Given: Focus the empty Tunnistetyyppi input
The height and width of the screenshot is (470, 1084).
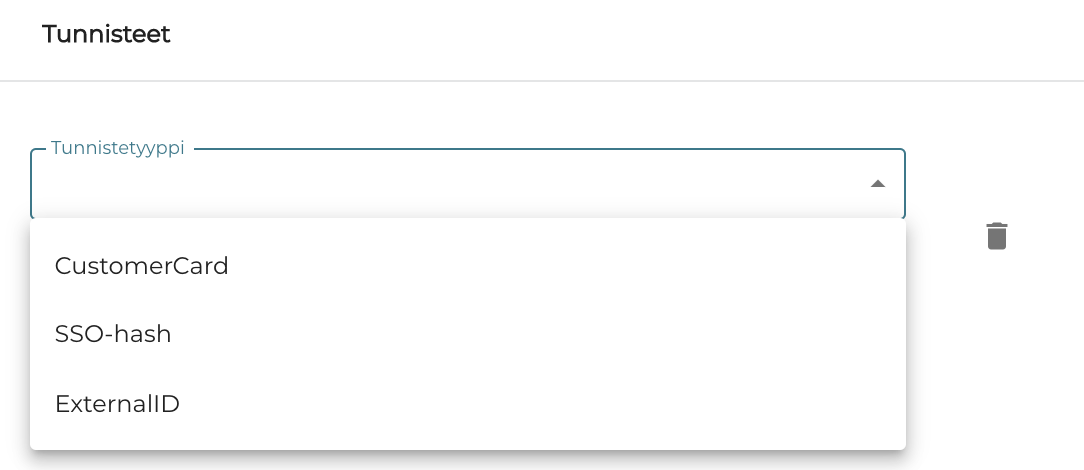Looking at the screenshot, I should (450, 185).
